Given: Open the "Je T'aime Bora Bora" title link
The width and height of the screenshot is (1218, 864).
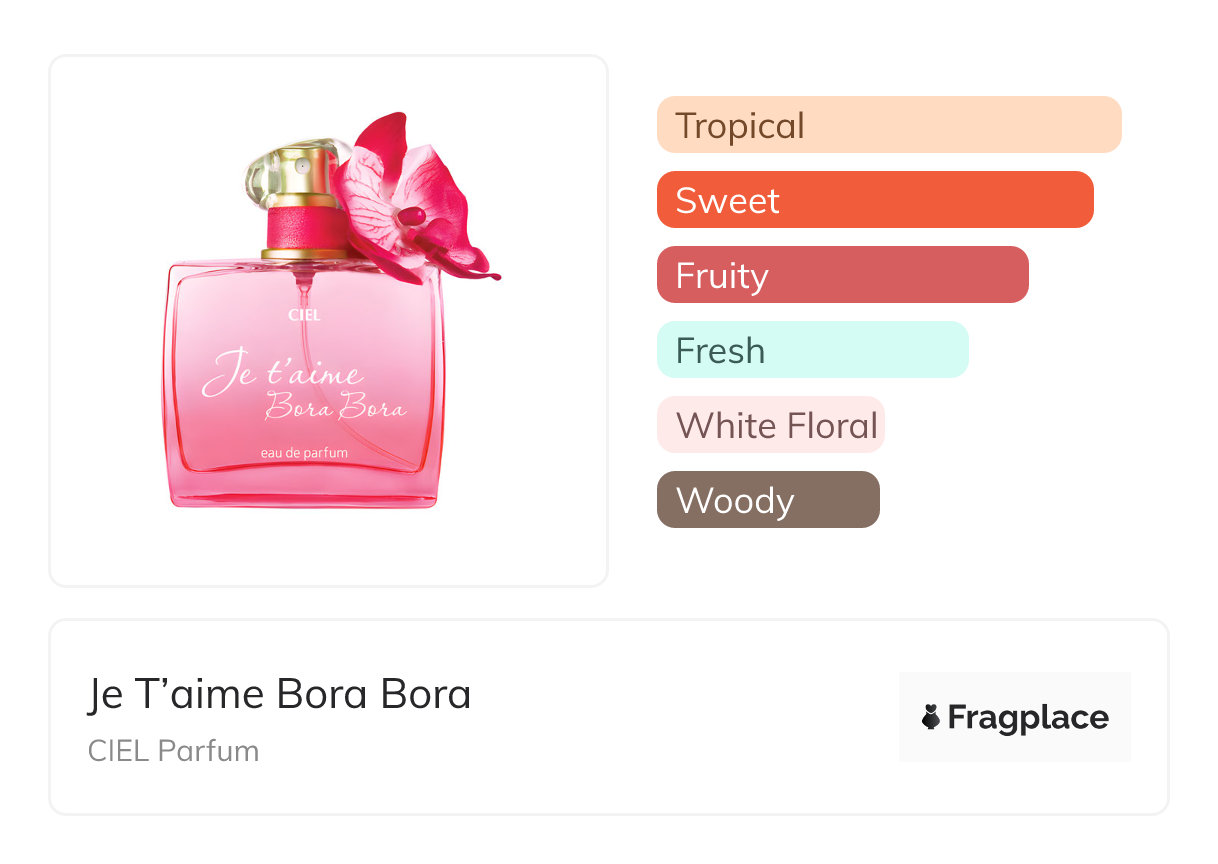Looking at the screenshot, I should (279, 694).
